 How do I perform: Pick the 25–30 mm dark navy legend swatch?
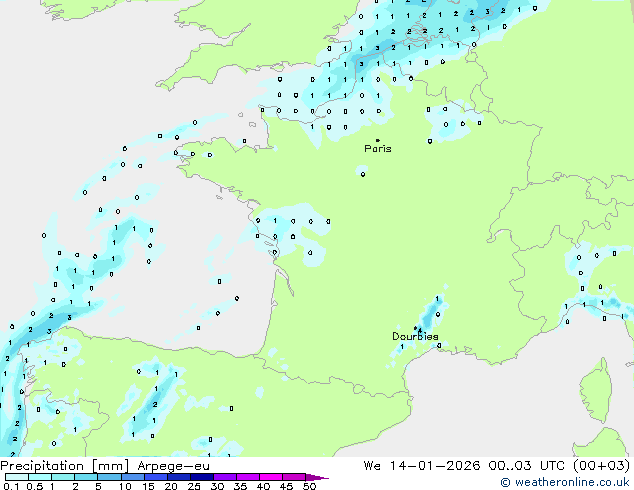pos(201,477)
